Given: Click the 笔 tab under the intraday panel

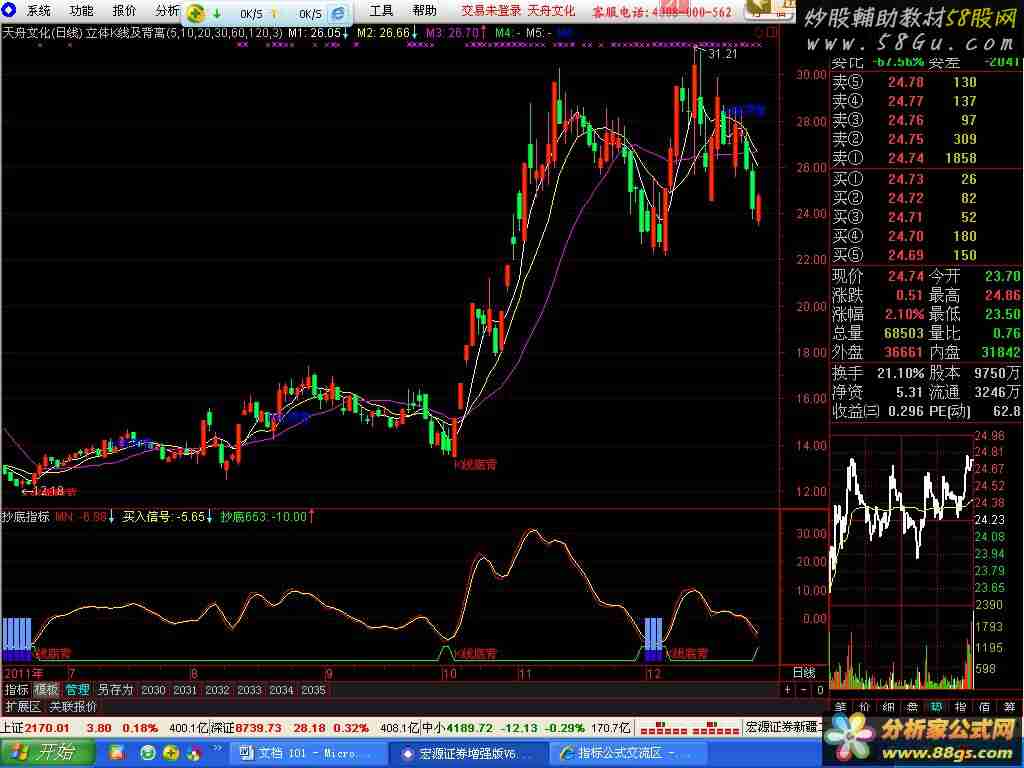Looking at the screenshot, I should pyautogui.click(x=840, y=707).
